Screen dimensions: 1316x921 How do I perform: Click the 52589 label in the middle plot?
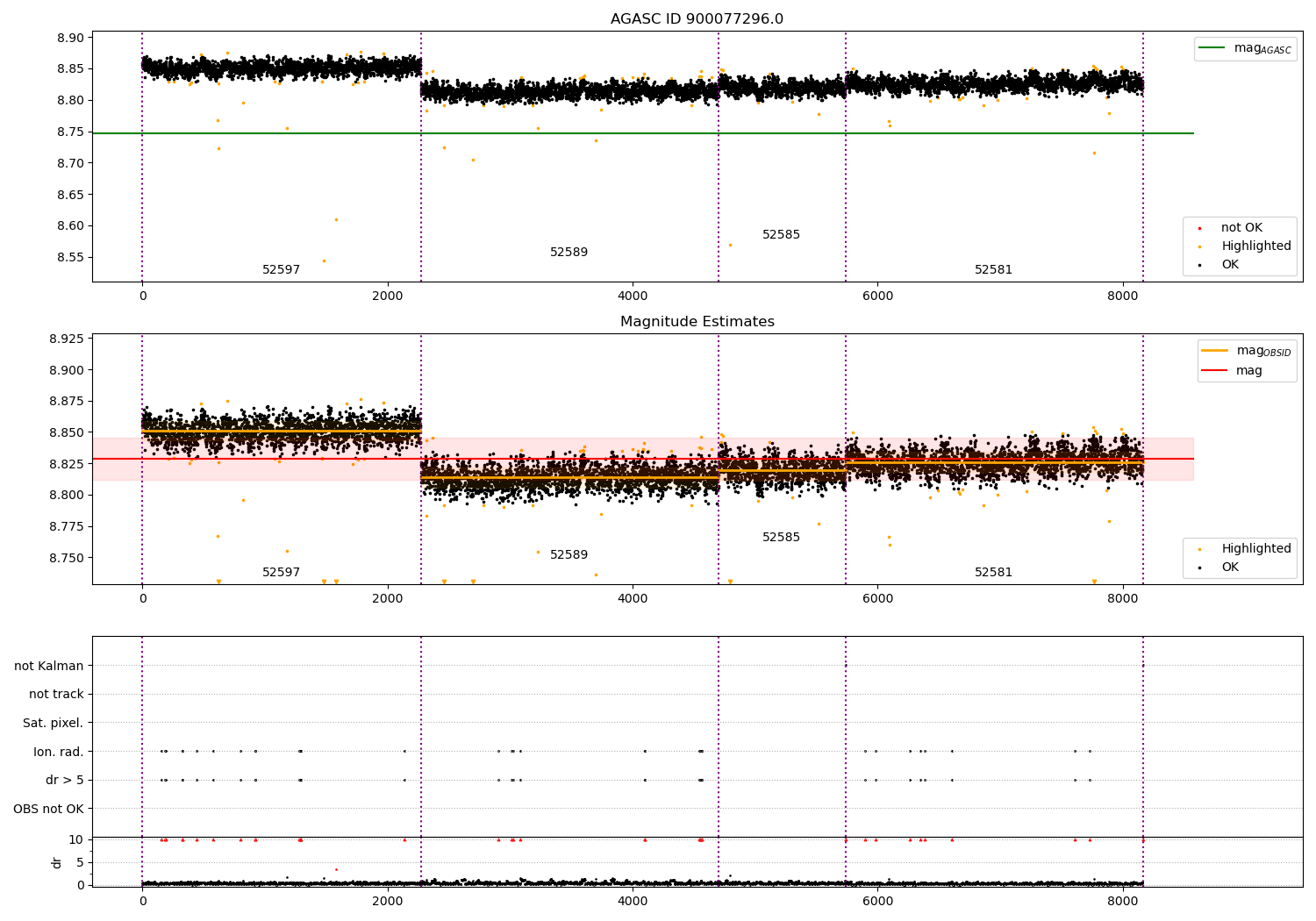[569, 555]
